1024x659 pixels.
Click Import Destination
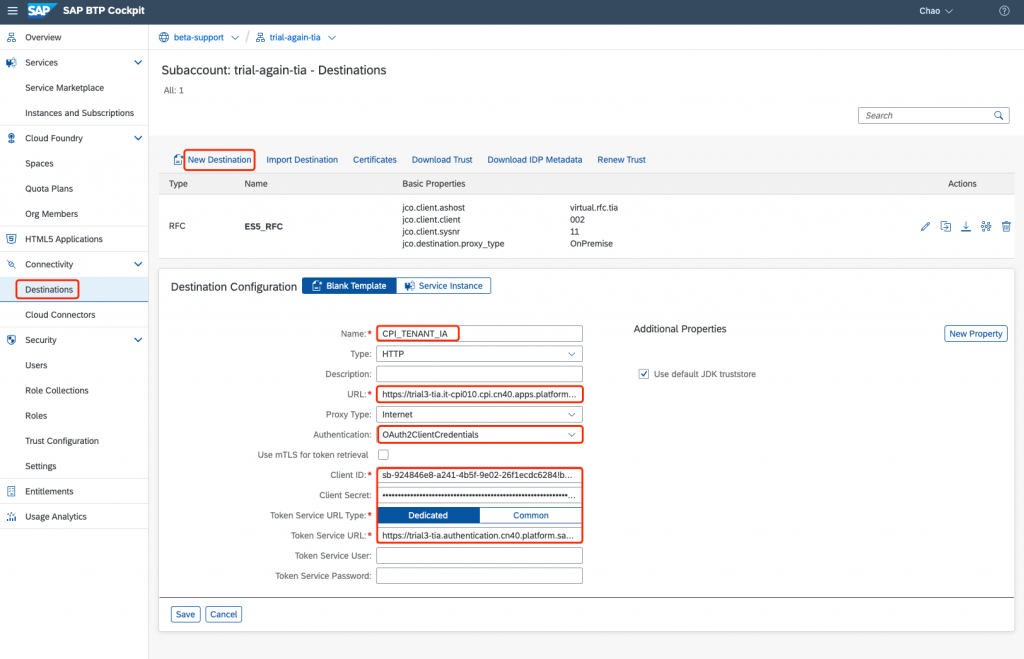302,160
